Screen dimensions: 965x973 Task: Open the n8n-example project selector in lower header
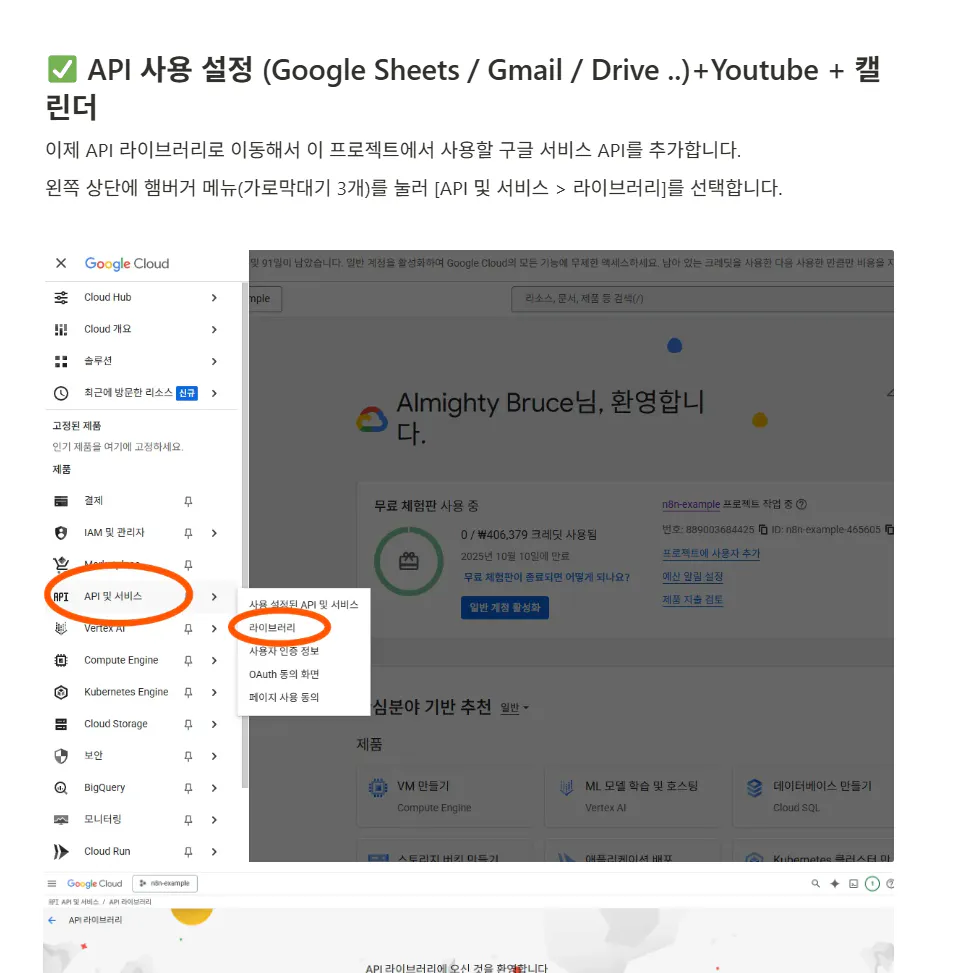(x=165, y=884)
